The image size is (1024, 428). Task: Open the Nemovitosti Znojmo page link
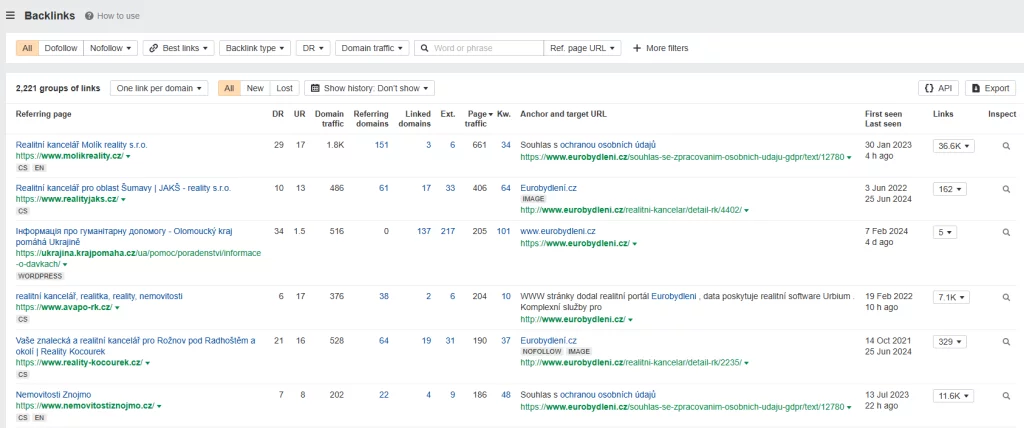click(54, 395)
